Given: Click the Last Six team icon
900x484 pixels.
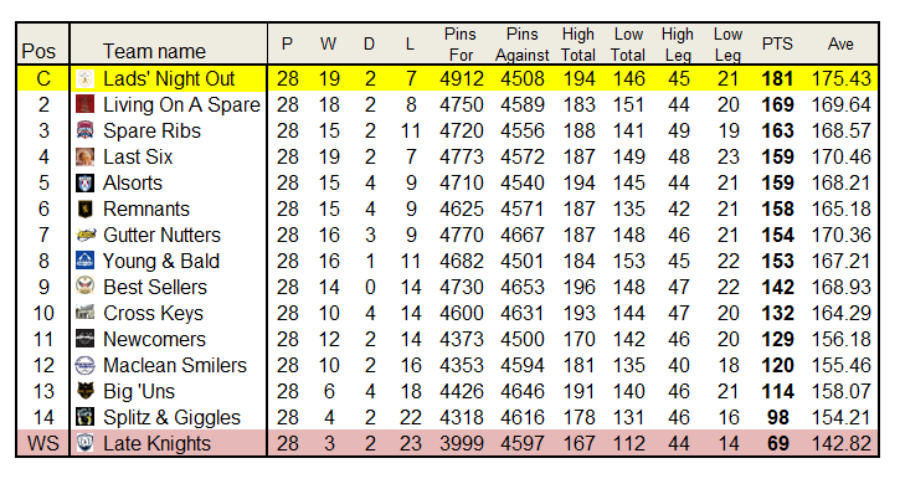Looking at the screenshot, I should (85, 157).
